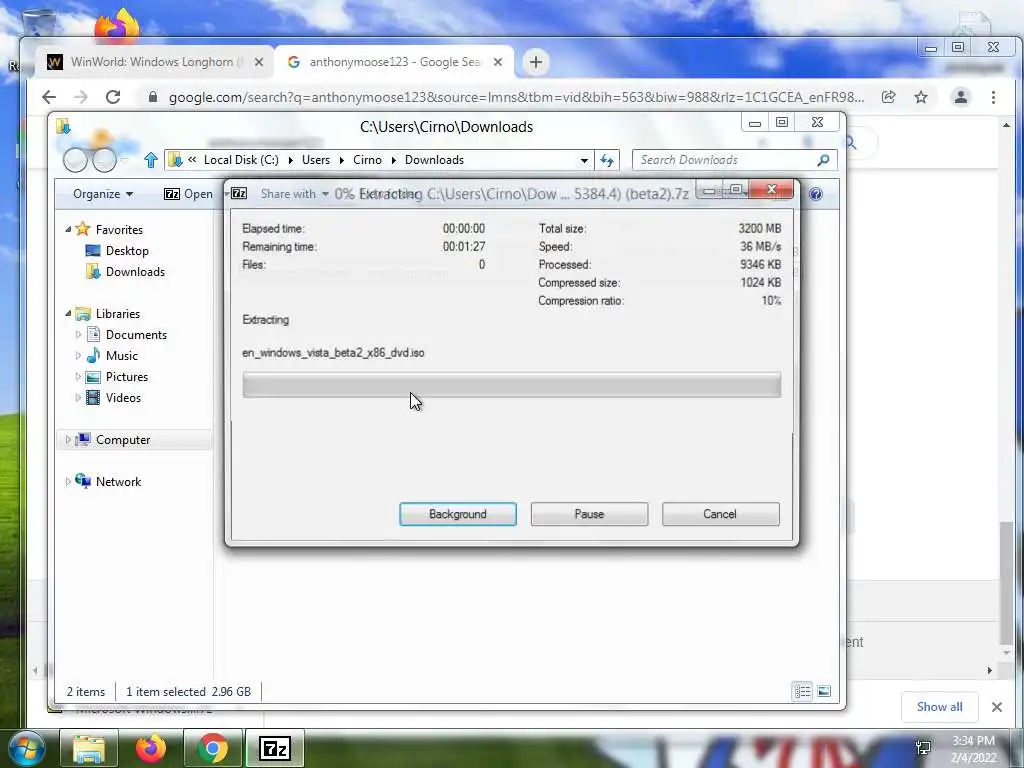Click Chrome back button
This screenshot has height=768, width=1024.
pyautogui.click(x=49, y=97)
